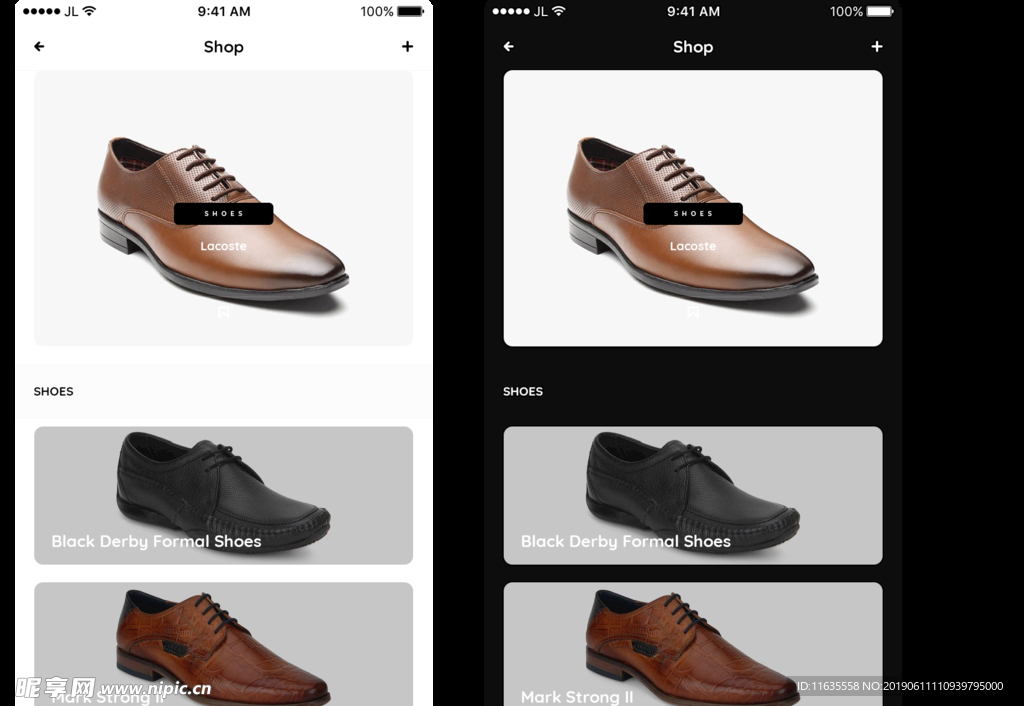Viewport: 1024px width, 706px height.
Task: Click the SHOES tag button on the dark card
Action: pyautogui.click(x=693, y=214)
